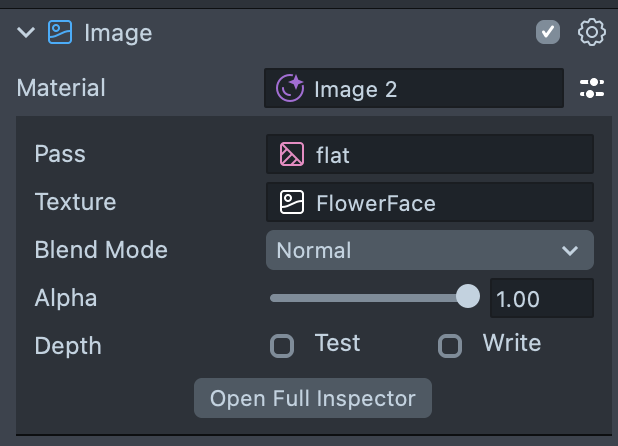Click the Alpha slider handle
Viewport: 618px width, 446px height.
(467, 297)
